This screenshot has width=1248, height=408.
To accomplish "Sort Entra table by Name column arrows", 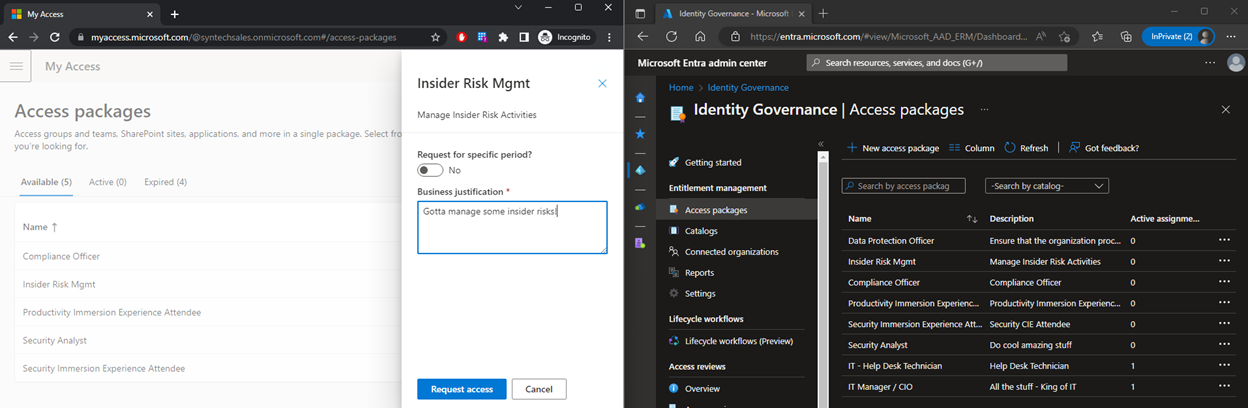I will [972, 218].
